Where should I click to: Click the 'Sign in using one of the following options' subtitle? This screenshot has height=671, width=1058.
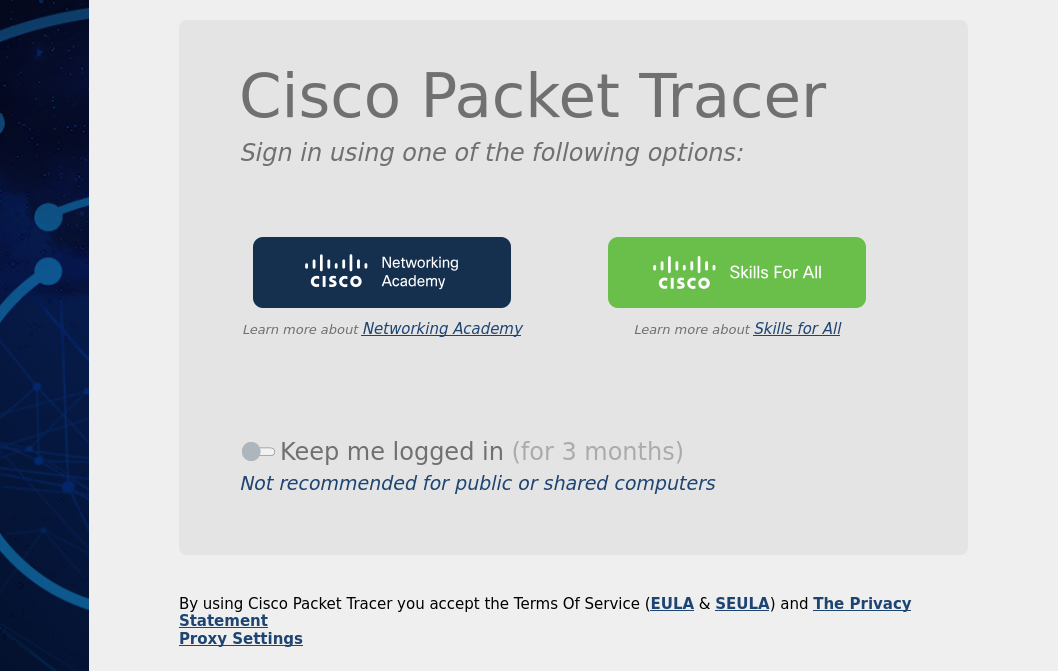coord(492,153)
